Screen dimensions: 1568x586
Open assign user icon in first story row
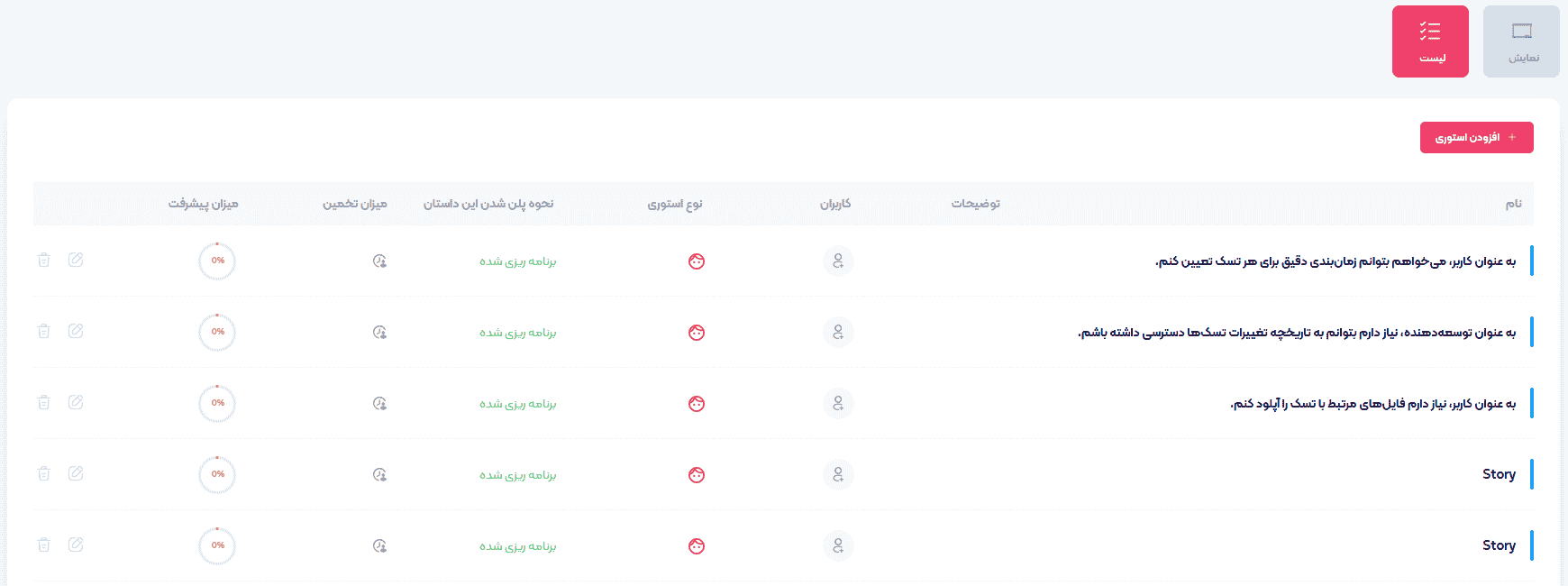838,261
